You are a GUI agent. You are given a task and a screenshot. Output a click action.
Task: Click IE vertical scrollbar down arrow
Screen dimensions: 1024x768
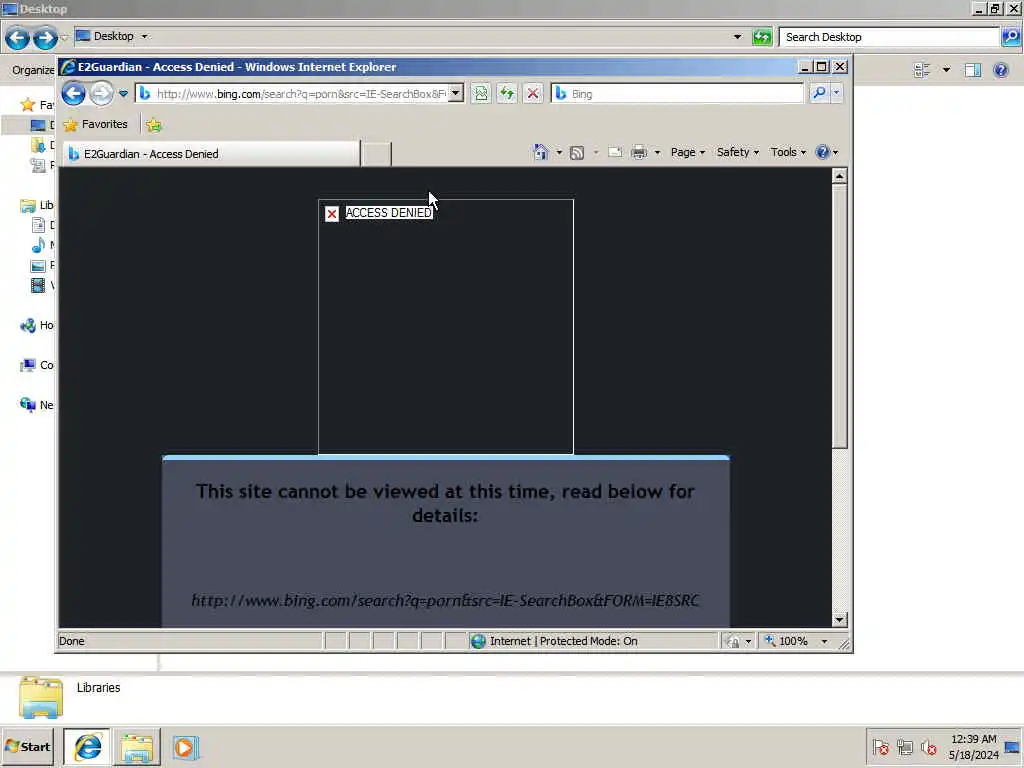point(840,619)
